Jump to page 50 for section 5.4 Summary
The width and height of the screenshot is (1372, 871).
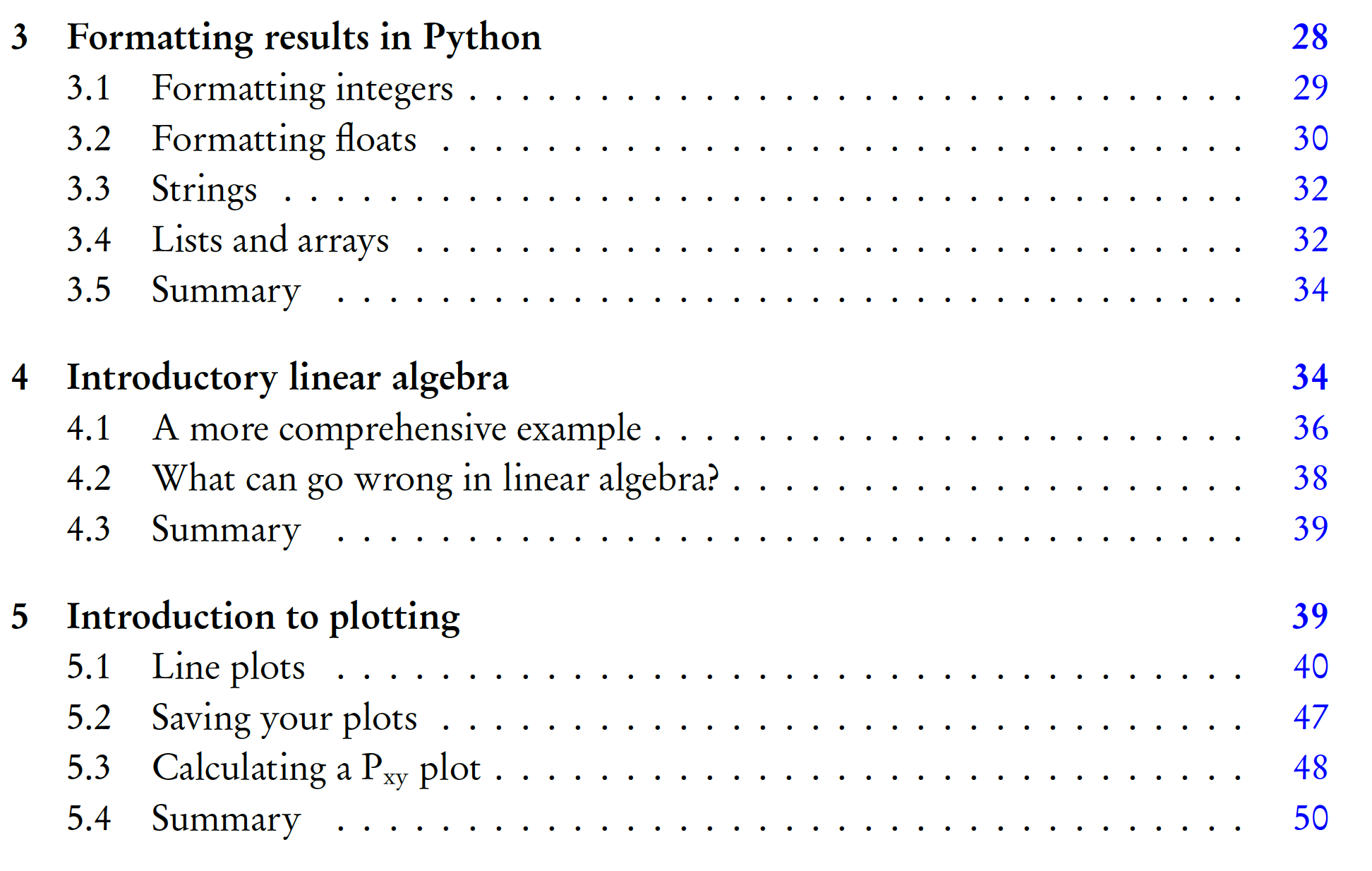[1310, 819]
